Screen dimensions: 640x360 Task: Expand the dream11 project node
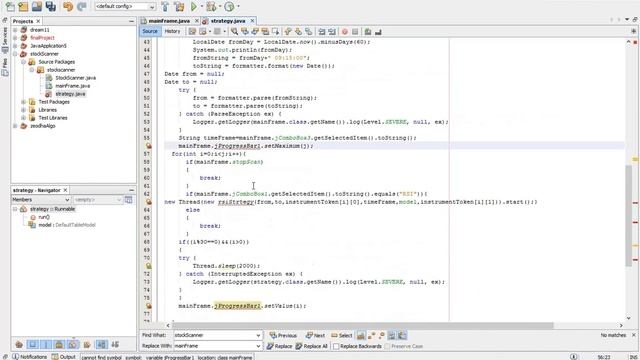[15, 30]
